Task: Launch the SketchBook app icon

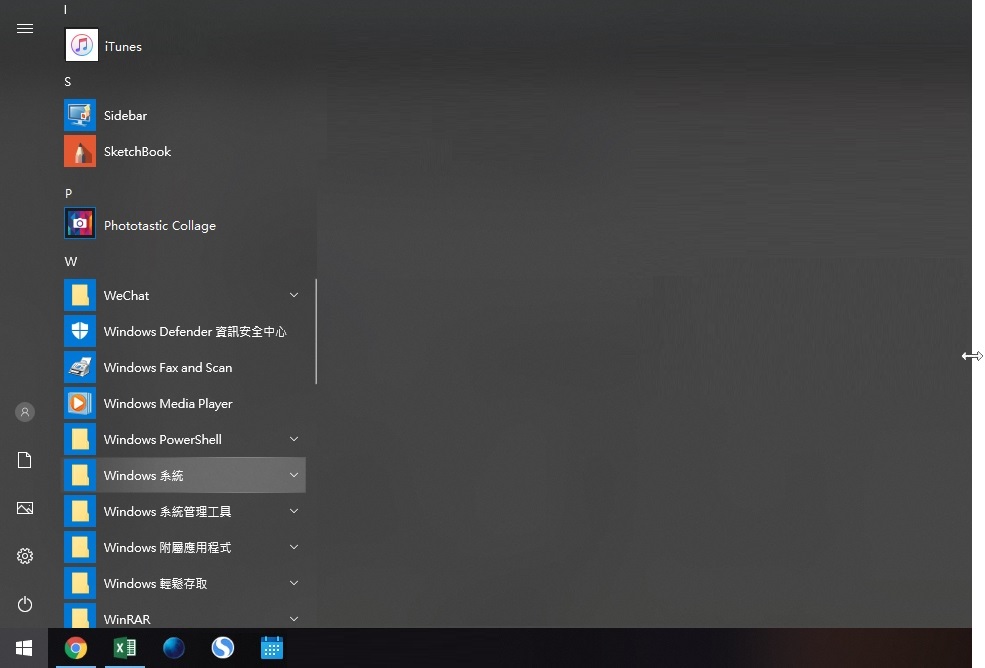Action: click(80, 151)
